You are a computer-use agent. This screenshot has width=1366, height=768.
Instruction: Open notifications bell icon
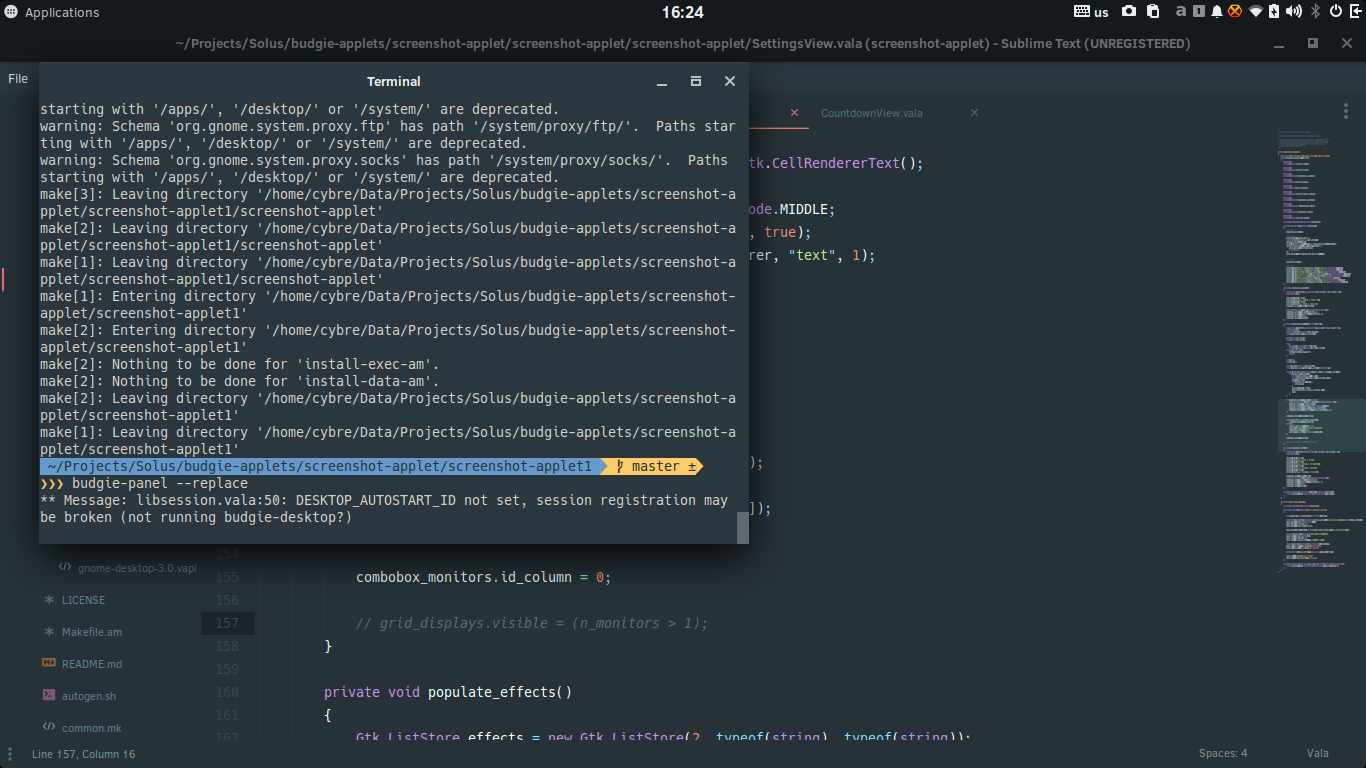pos(1217,12)
